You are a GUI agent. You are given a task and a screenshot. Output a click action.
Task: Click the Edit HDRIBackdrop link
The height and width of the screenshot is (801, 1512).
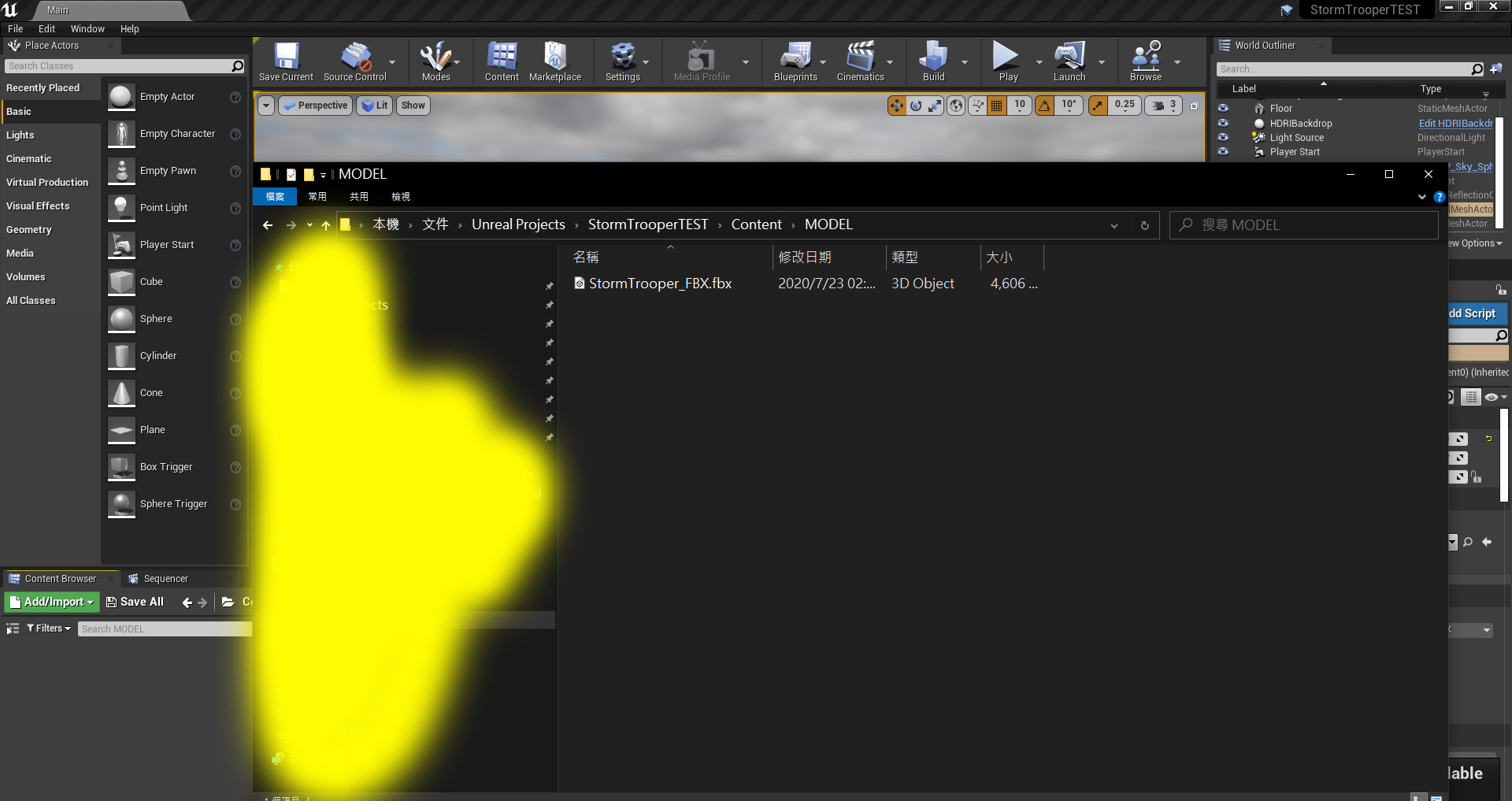click(x=1455, y=124)
